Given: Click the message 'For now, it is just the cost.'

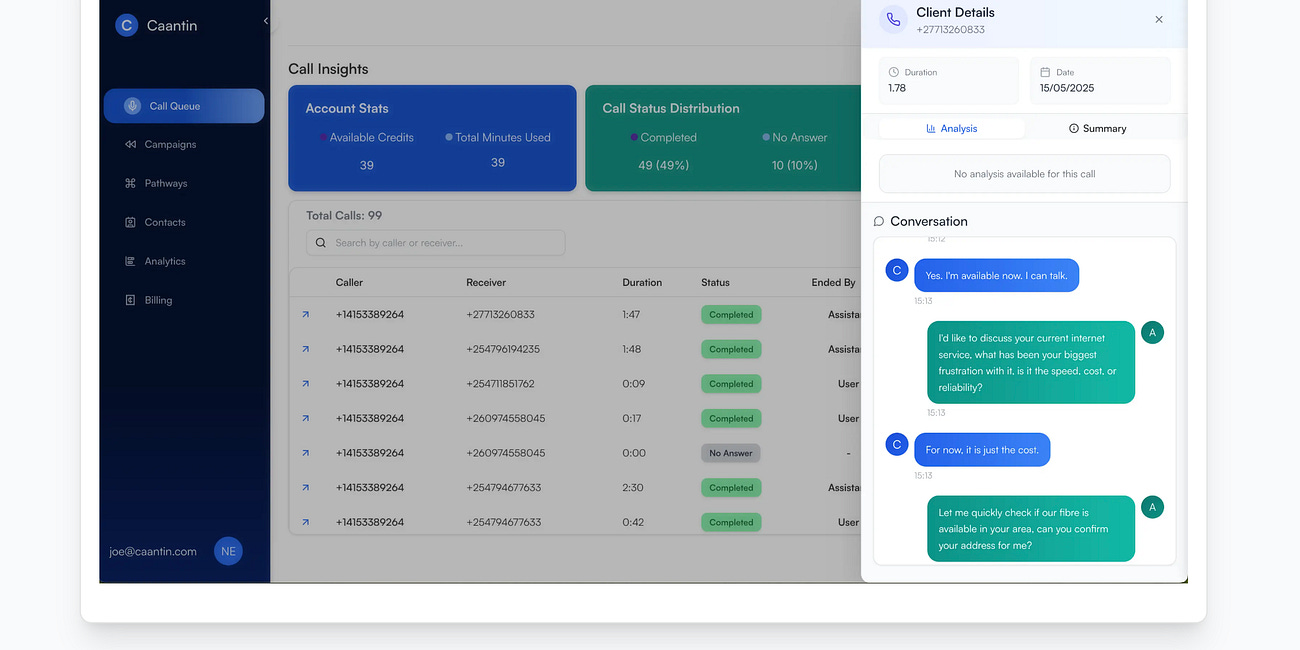Looking at the screenshot, I should pyautogui.click(x=982, y=450).
